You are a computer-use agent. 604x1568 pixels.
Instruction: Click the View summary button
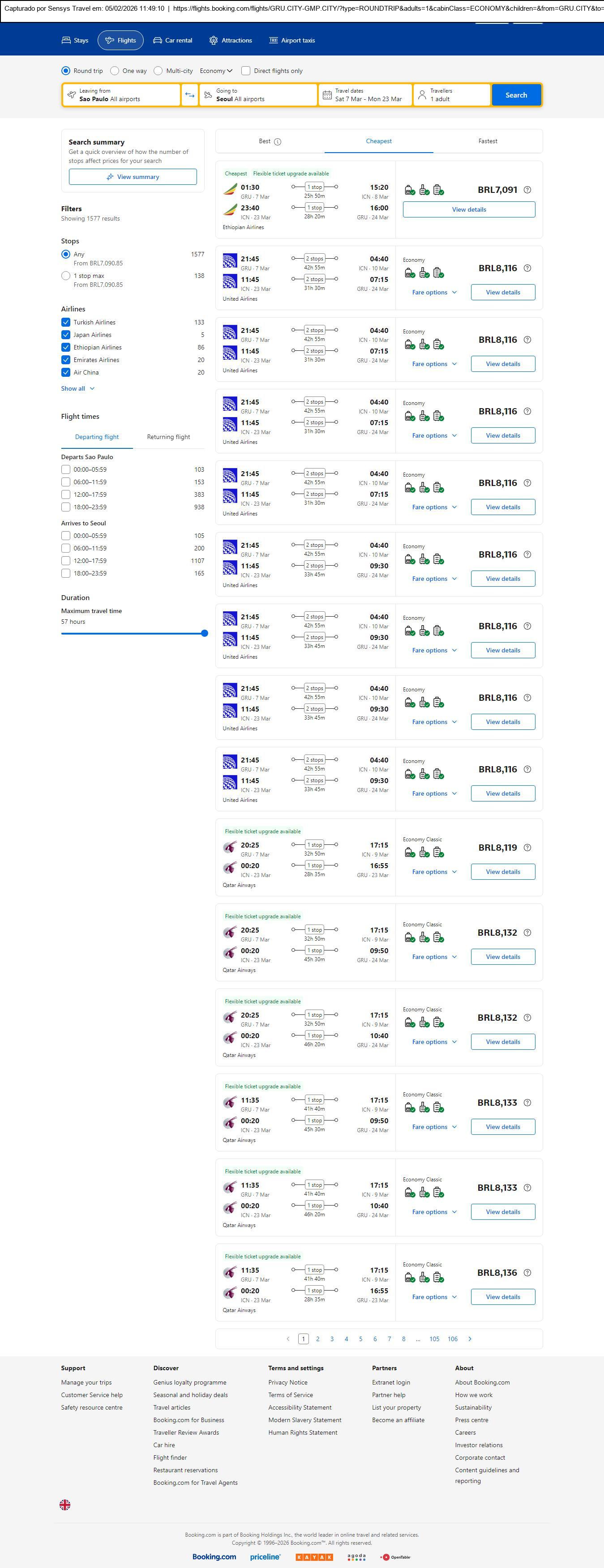[x=133, y=176]
